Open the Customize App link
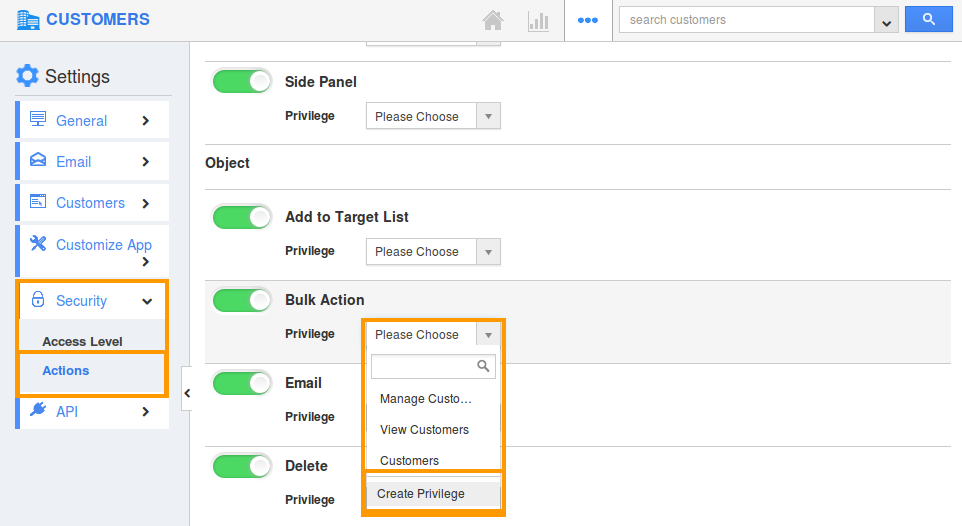This screenshot has height=526, width=962. click(x=104, y=245)
